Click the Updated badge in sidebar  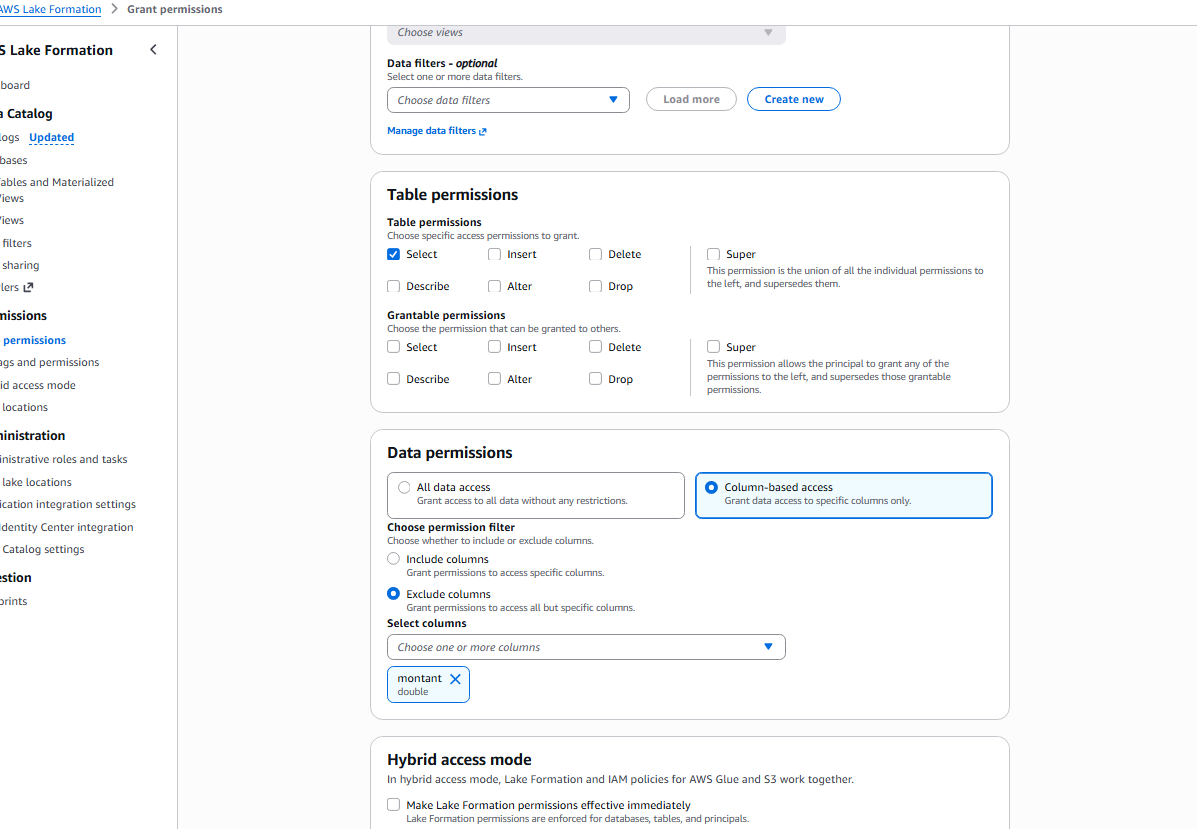52,137
